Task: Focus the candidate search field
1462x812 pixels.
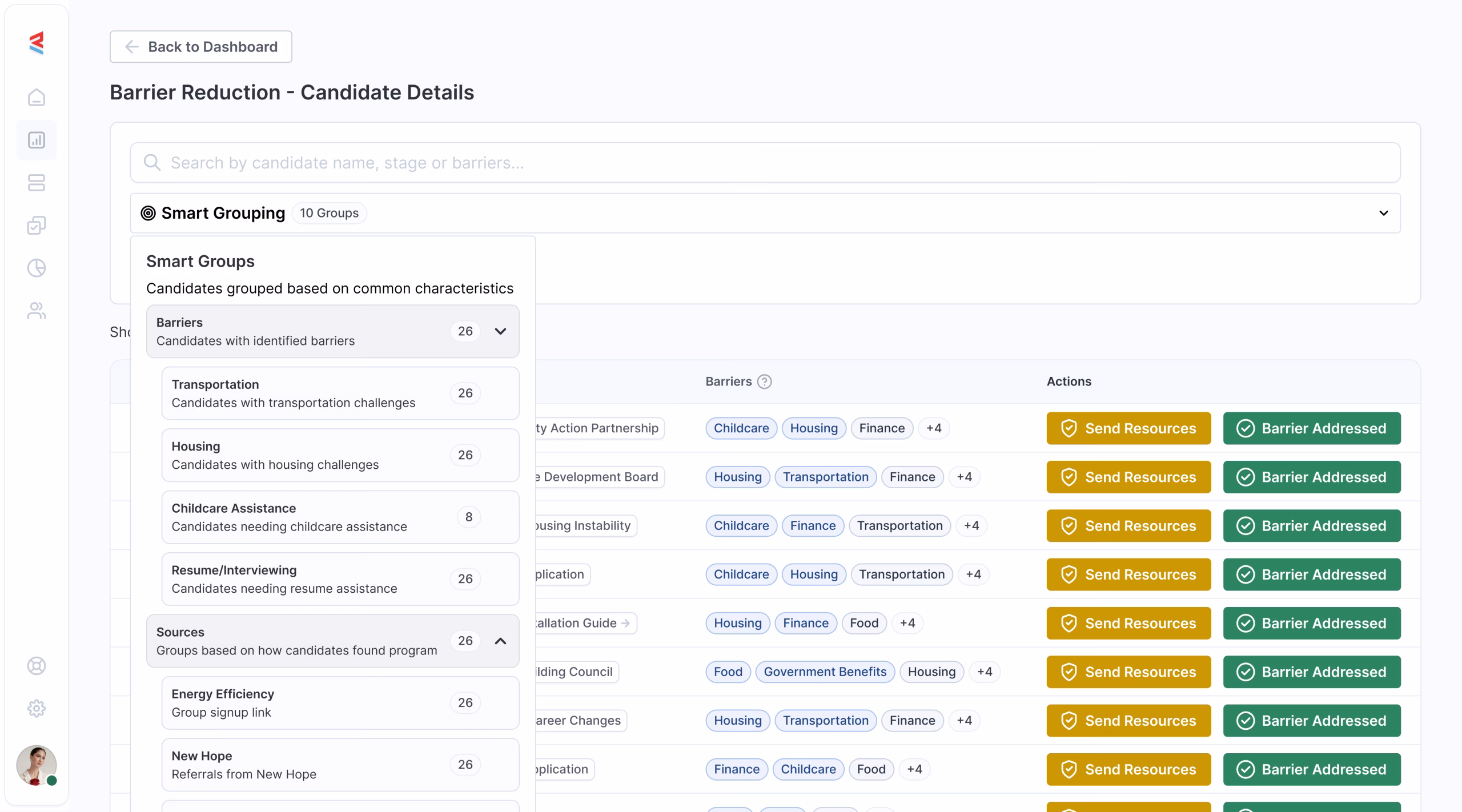Action: 765,163
